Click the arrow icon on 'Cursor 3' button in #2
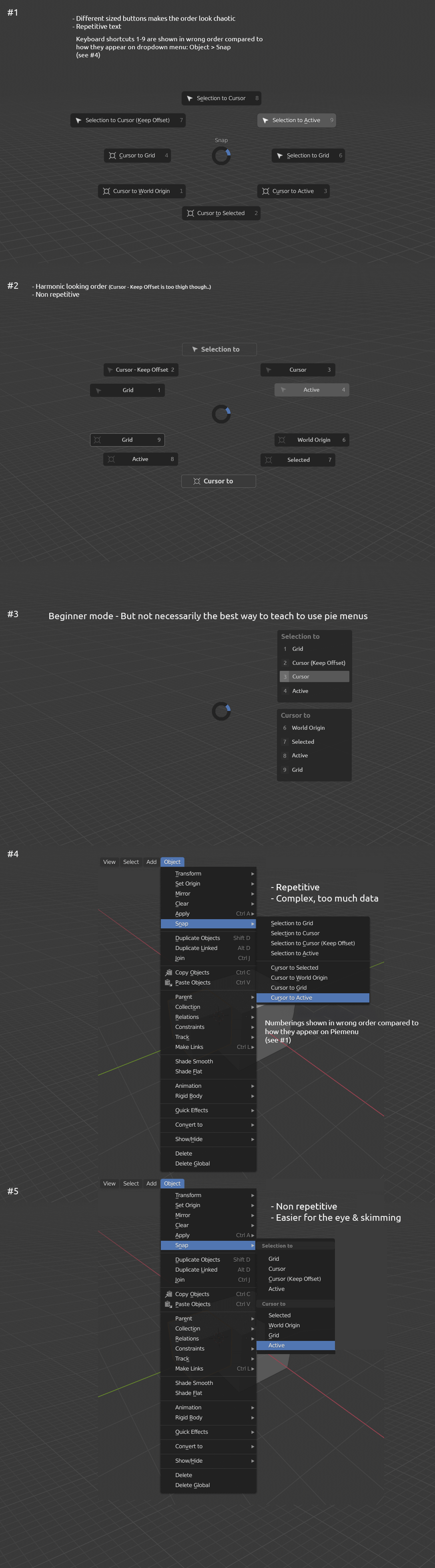This screenshot has height=1568, width=435. click(268, 370)
